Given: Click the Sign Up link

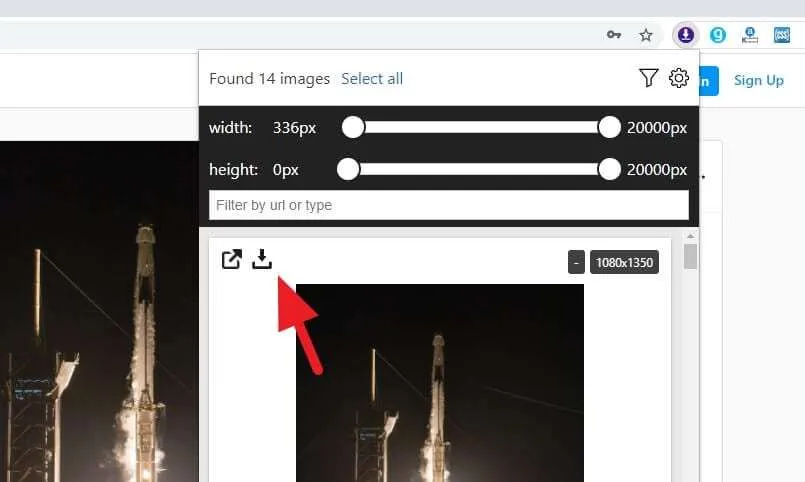Looking at the screenshot, I should (x=759, y=81).
